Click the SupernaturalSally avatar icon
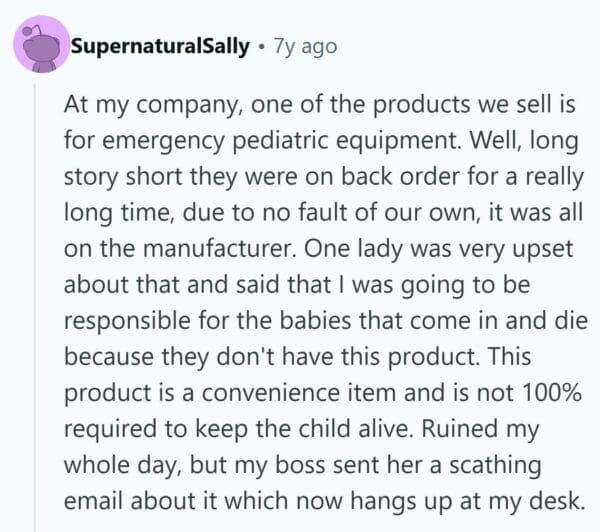Screen dimensions: 600x532 (x=41, y=46)
